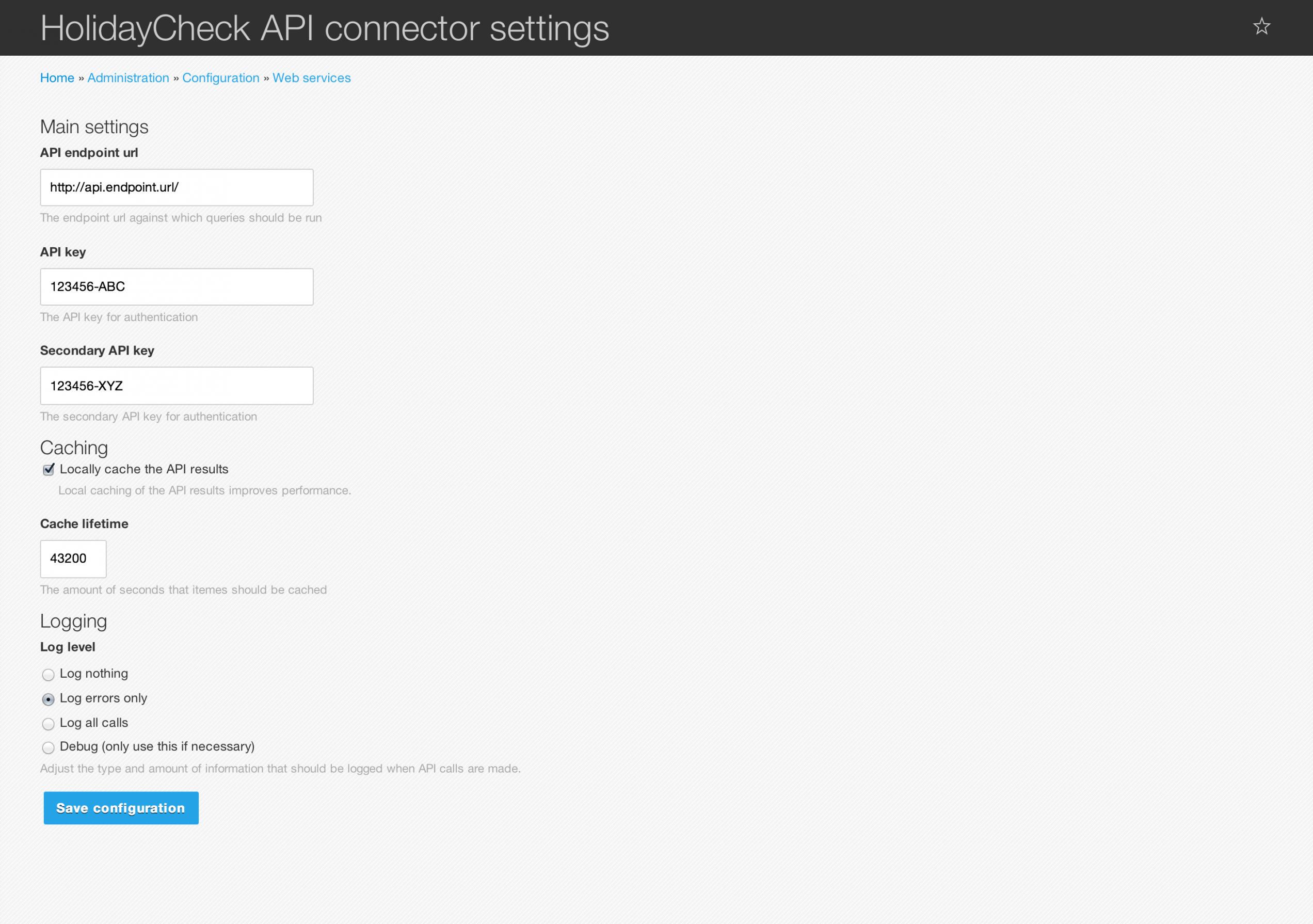Enable the Debug log level option
This screenshot has height=924, width=1313.
coord(49,747)
